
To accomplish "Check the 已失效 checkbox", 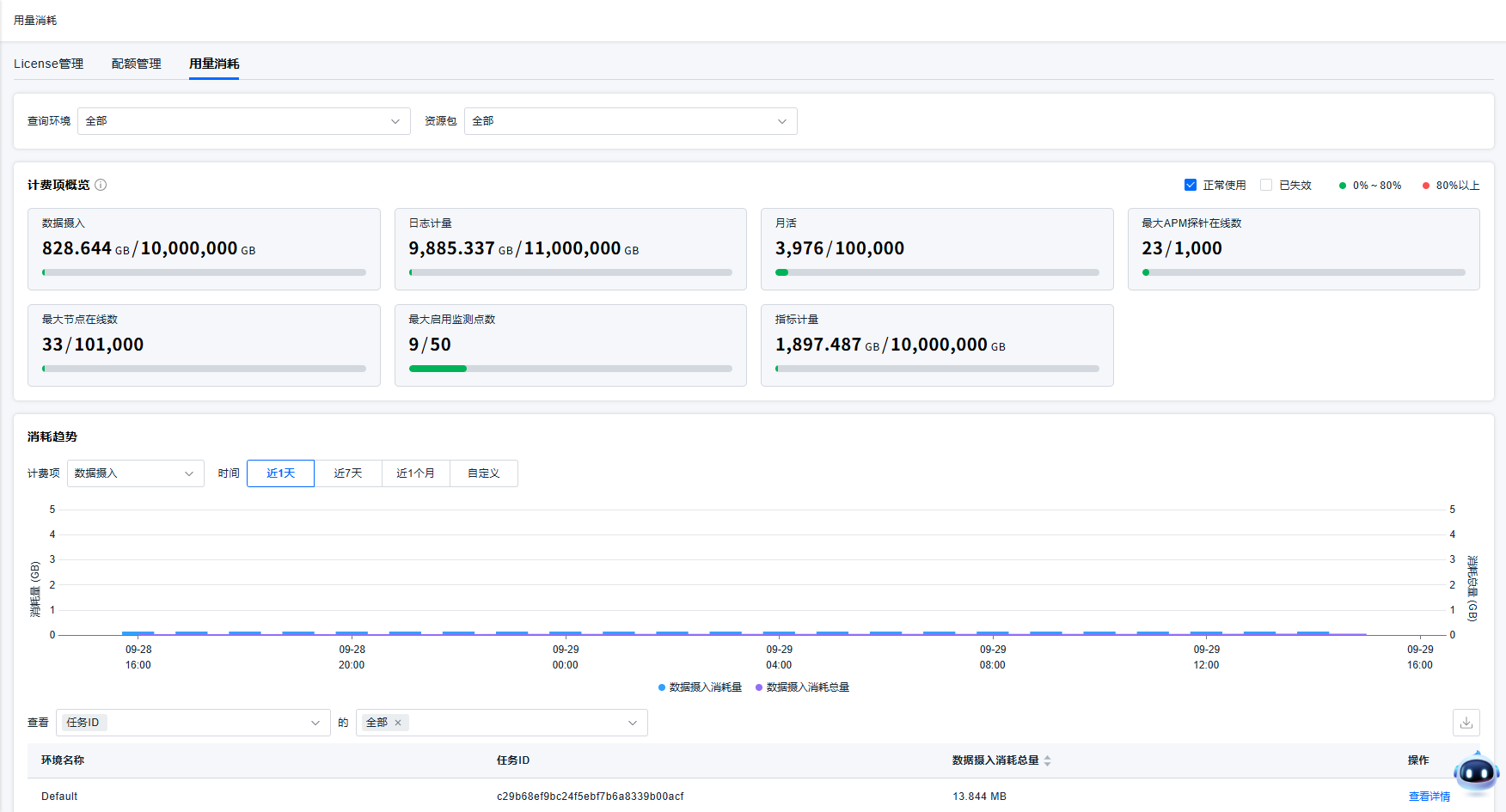I will tap(1266, 185).
